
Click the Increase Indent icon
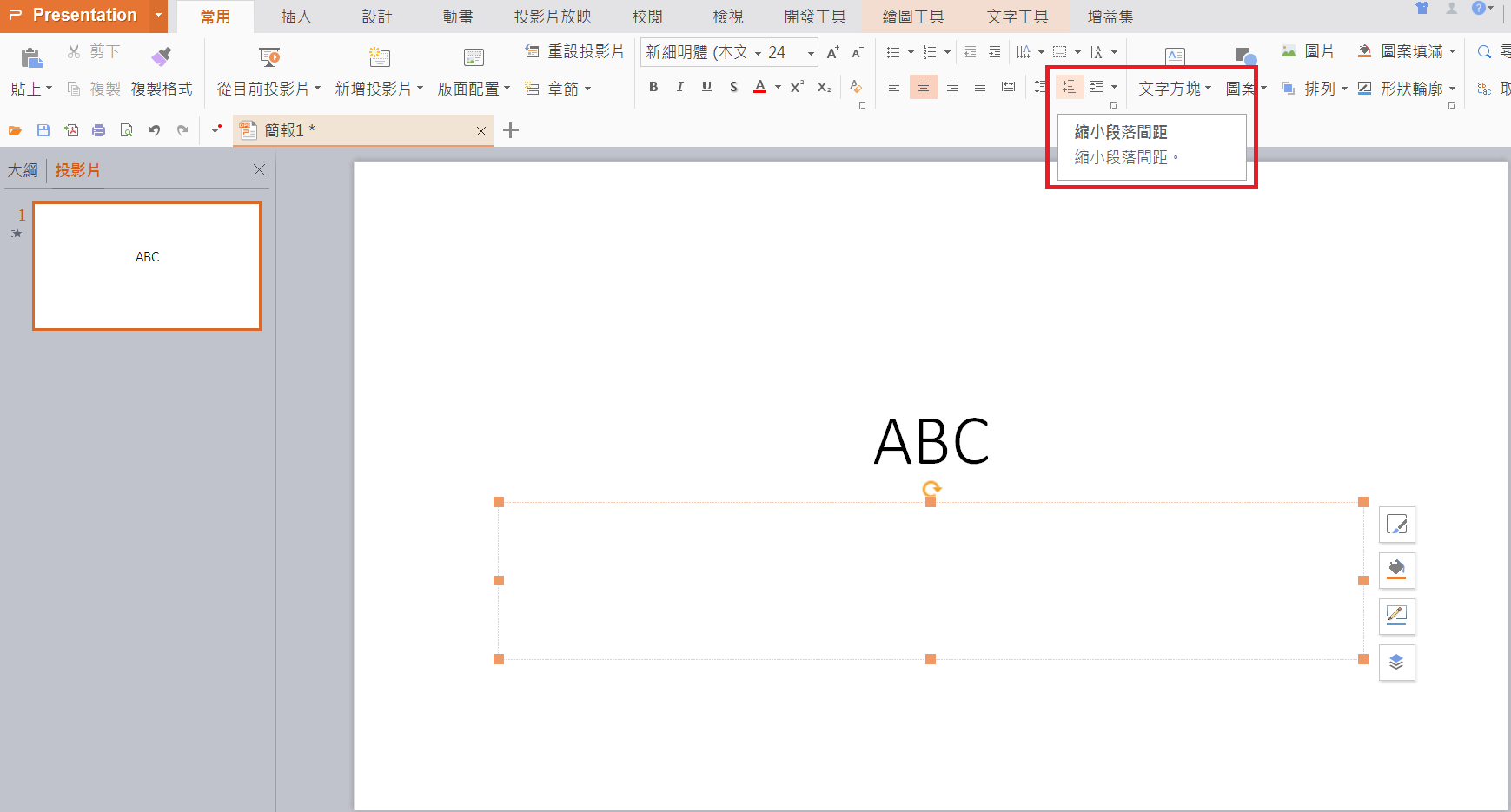[x=995, y=52]
